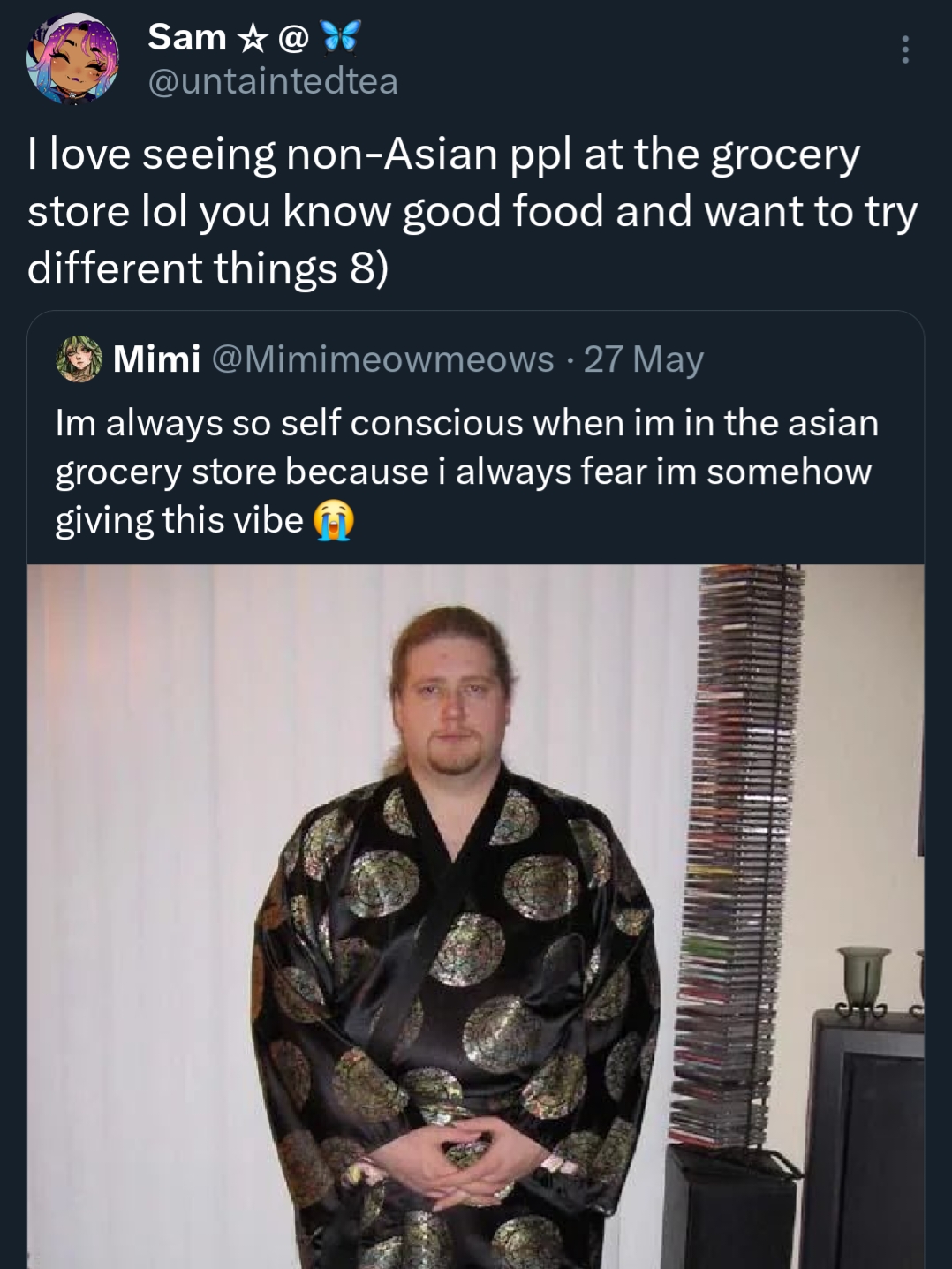Open Sam's profile avatar picture
952x1269 pixels.
click(x=72, y=59)
